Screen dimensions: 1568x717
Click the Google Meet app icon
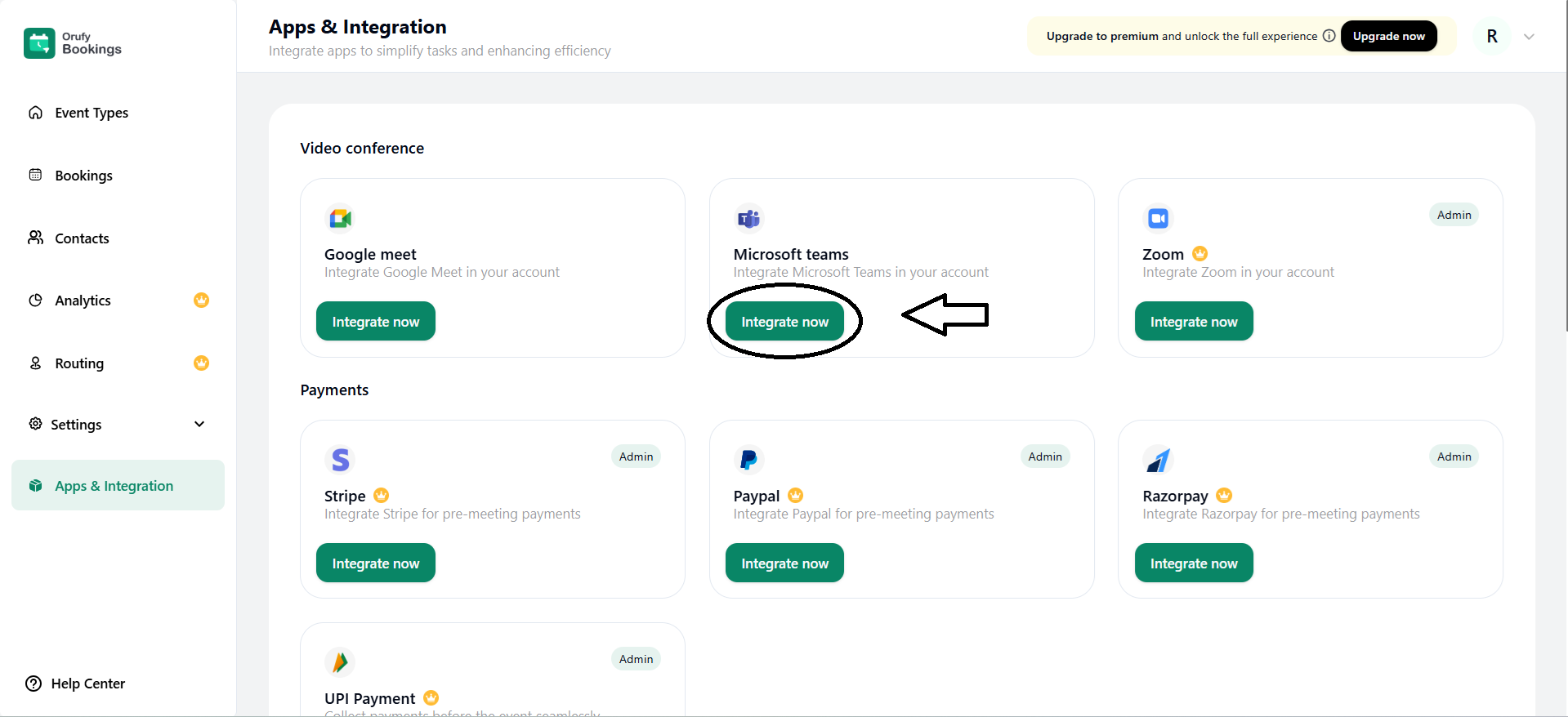(x=340, y=218)
